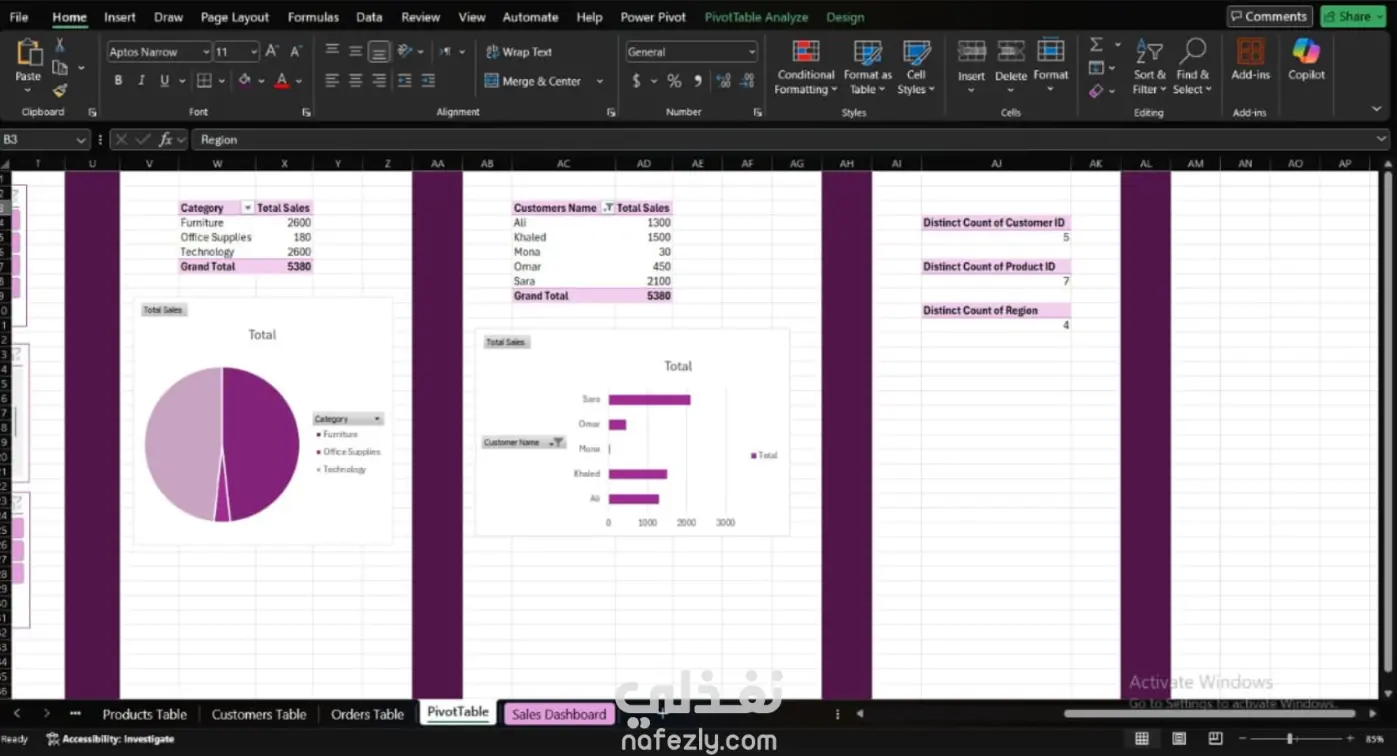1397x756 pixels.
Task: Click the Clear eraser icon
Action: [1097, 91]
